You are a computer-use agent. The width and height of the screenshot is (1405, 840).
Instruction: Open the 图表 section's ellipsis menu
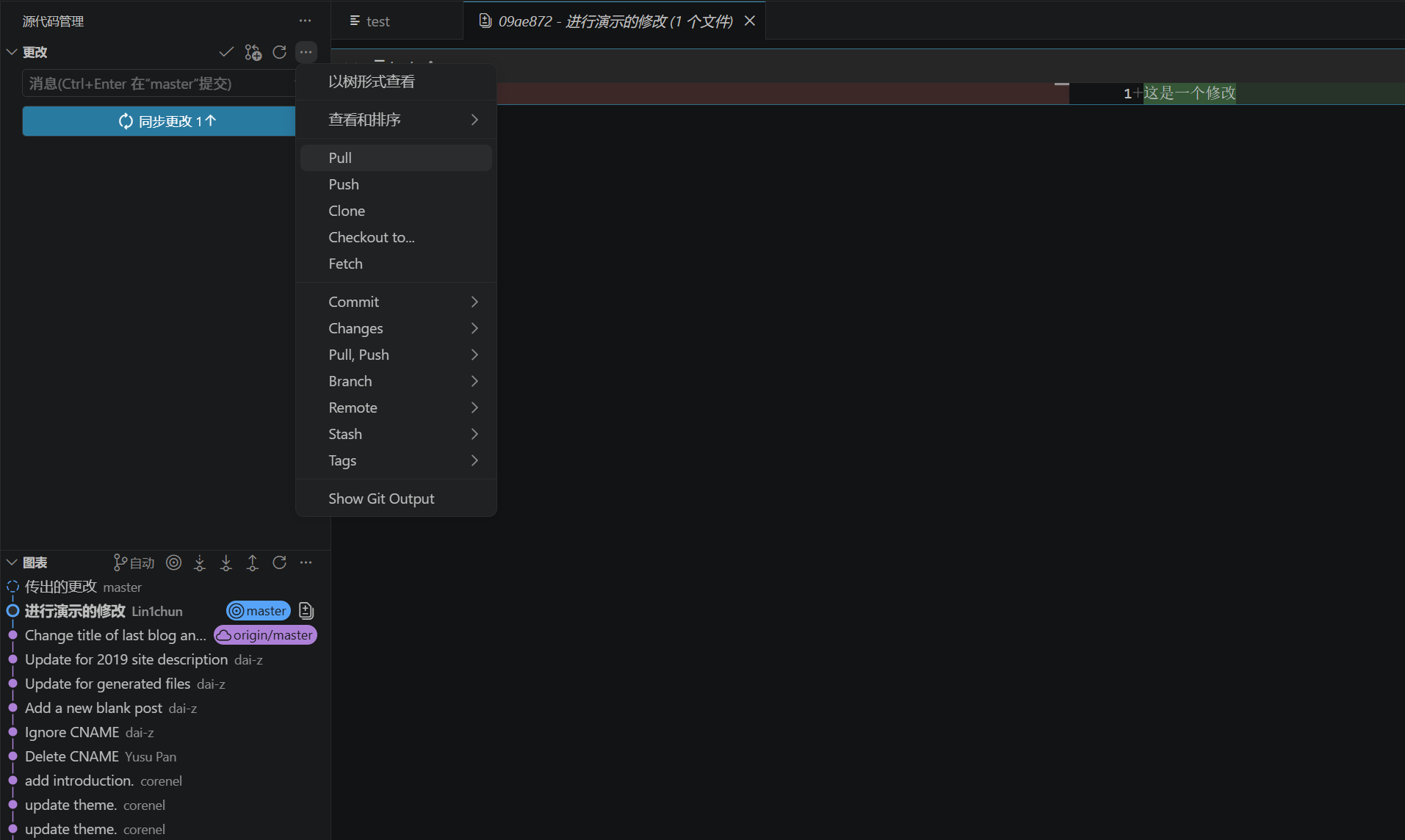tap(306, 562)
